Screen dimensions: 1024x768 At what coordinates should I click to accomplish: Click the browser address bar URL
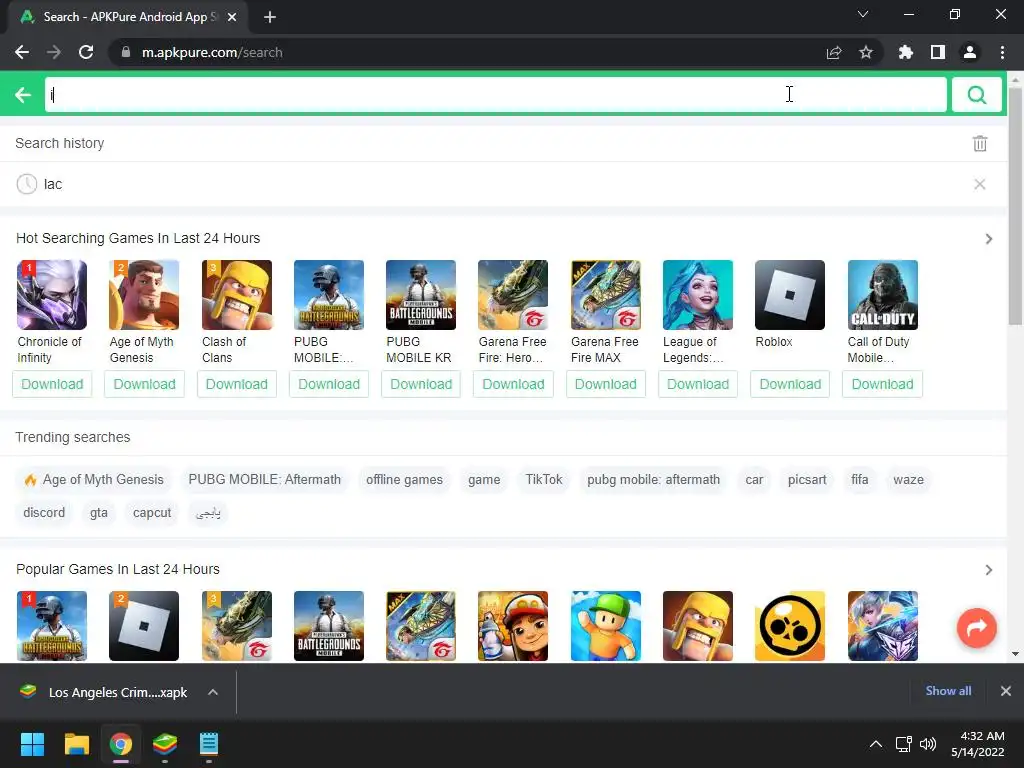[x=212, y=52]
